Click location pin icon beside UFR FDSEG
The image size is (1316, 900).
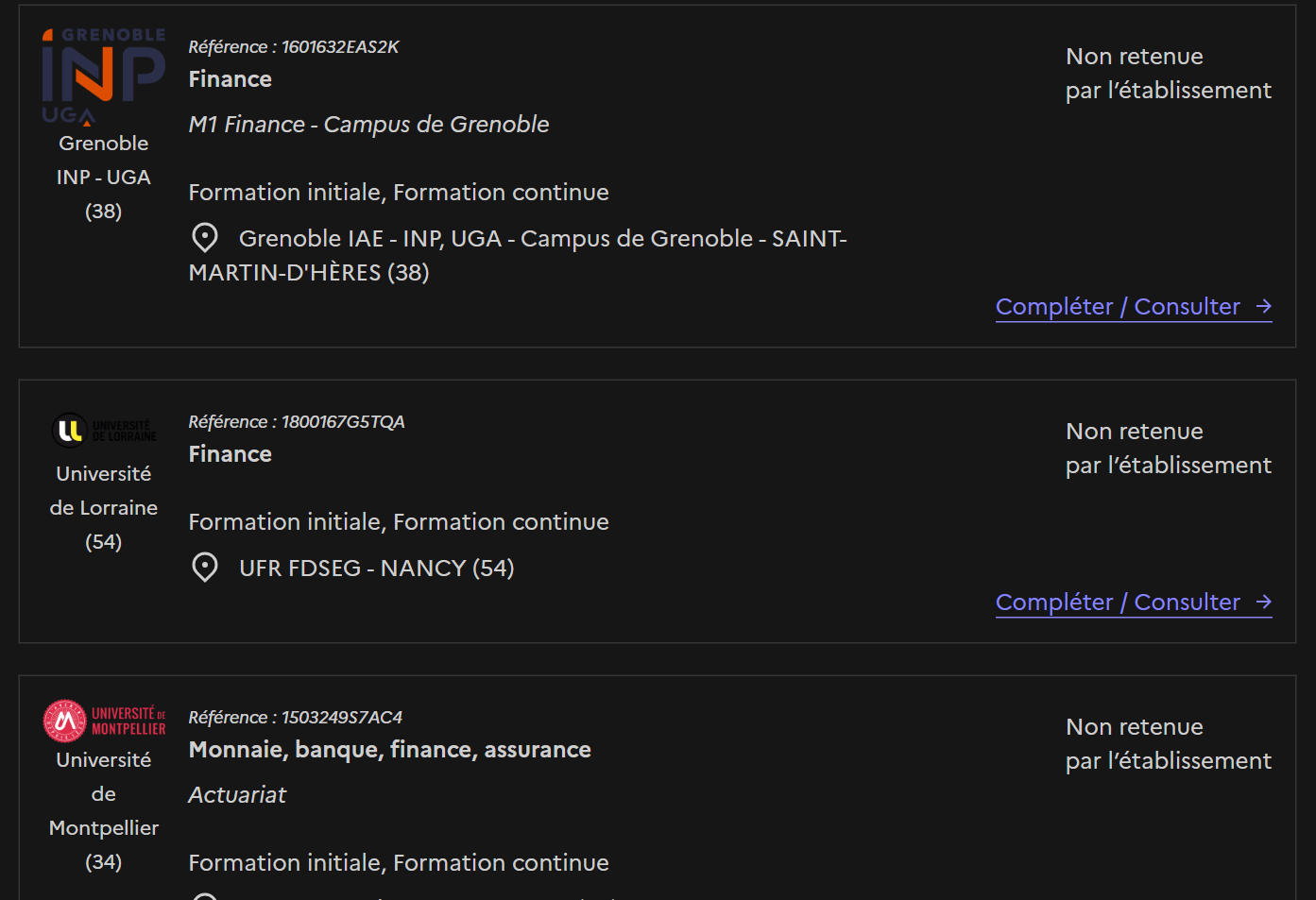[205, 568]
